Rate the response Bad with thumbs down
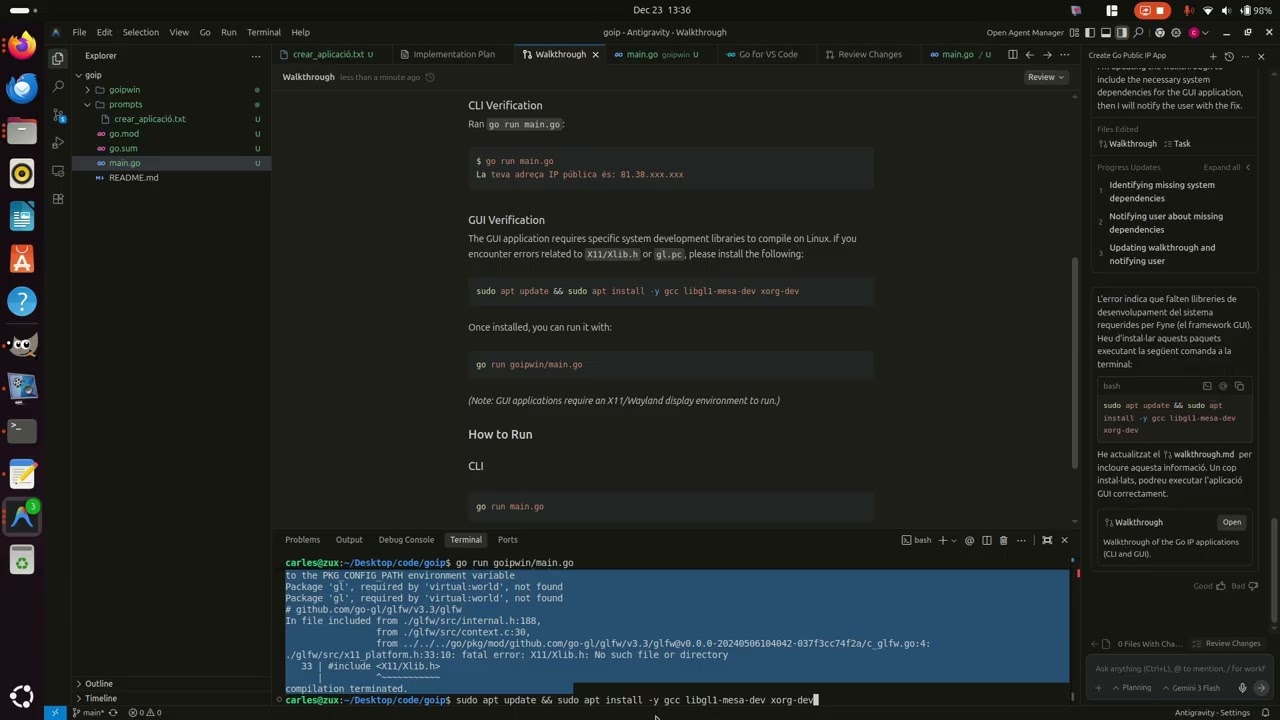This screenshot has height=720, width=1280. pos(1255,586)
